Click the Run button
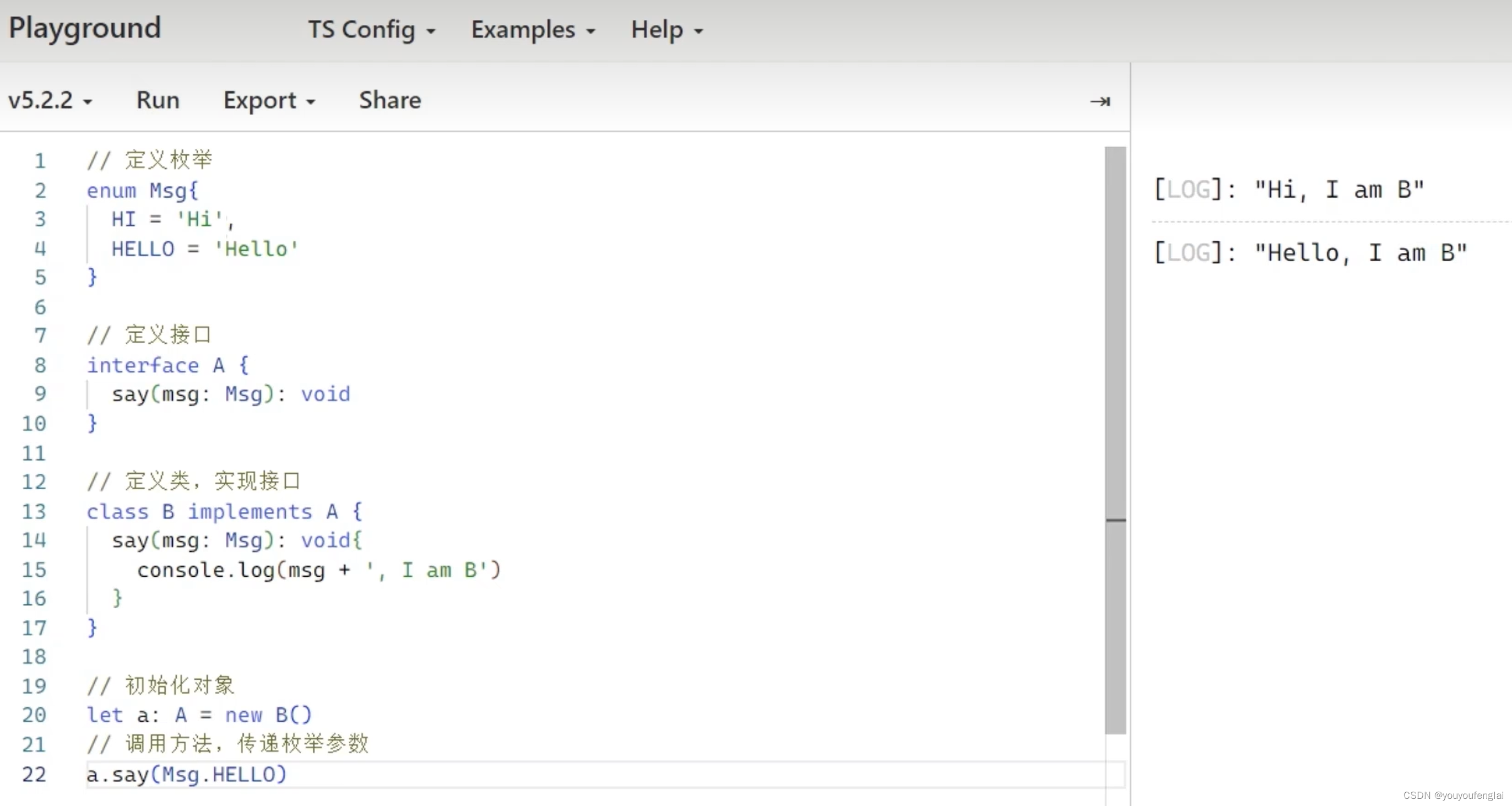The image size is (1512, 806). (158, 100)
